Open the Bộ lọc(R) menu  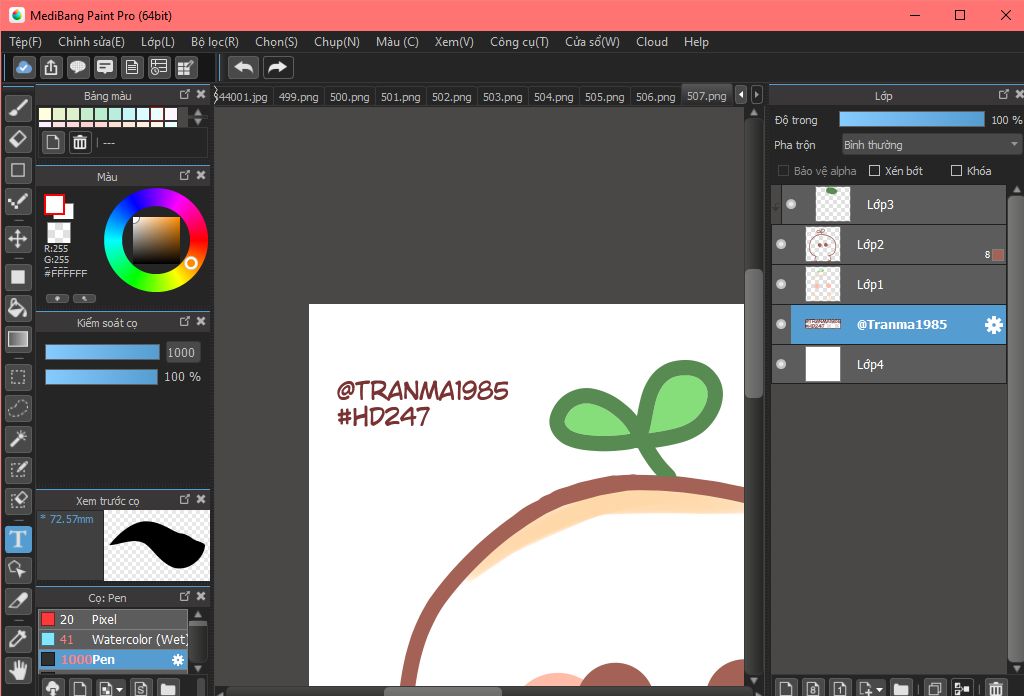[x=214, y=42]
